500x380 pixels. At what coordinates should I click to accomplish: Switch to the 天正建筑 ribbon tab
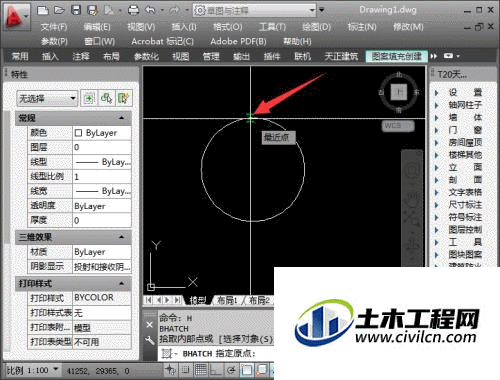click(x=341, y=56)
